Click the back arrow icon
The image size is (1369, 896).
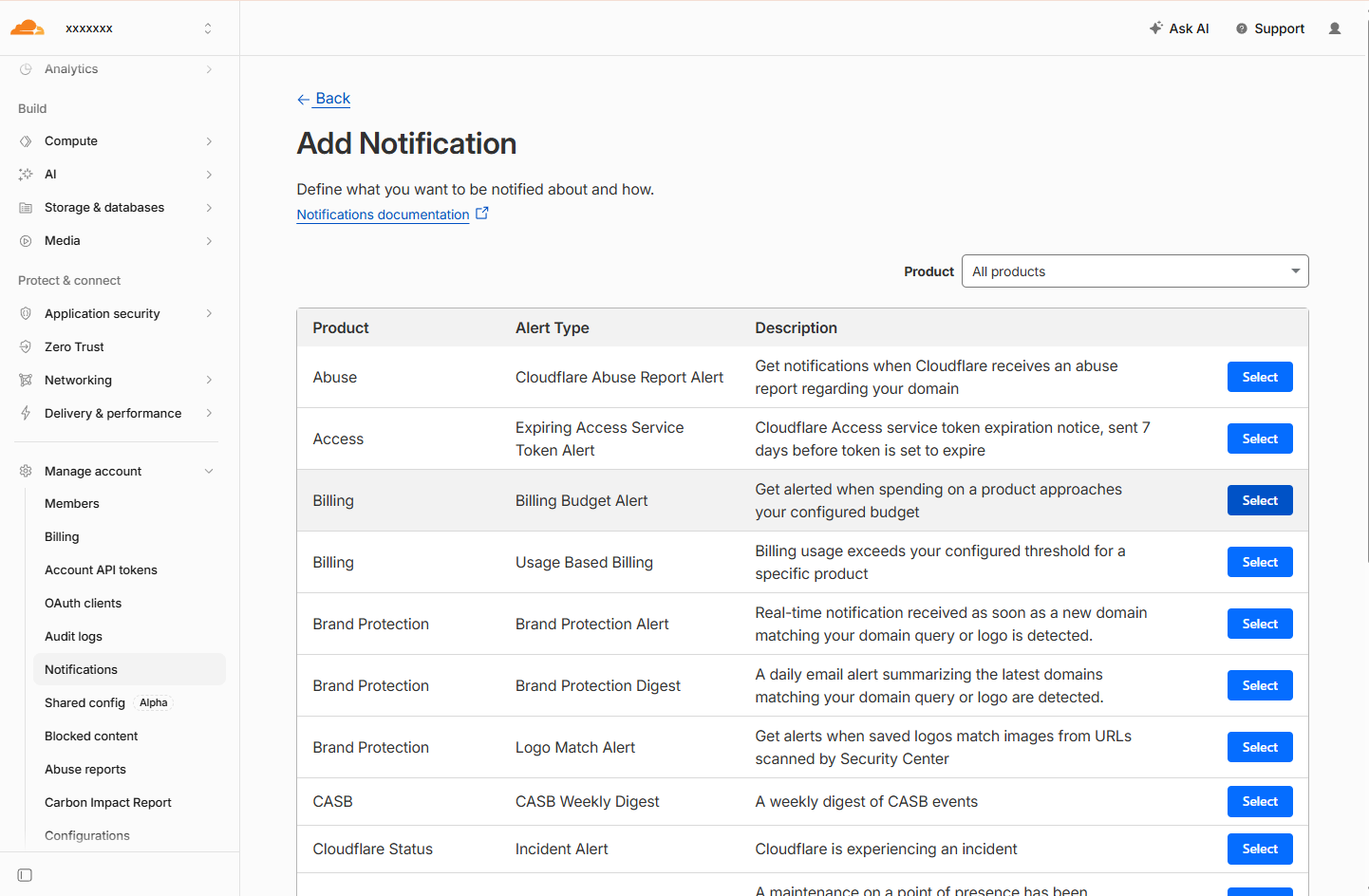[x=303, y=99]
